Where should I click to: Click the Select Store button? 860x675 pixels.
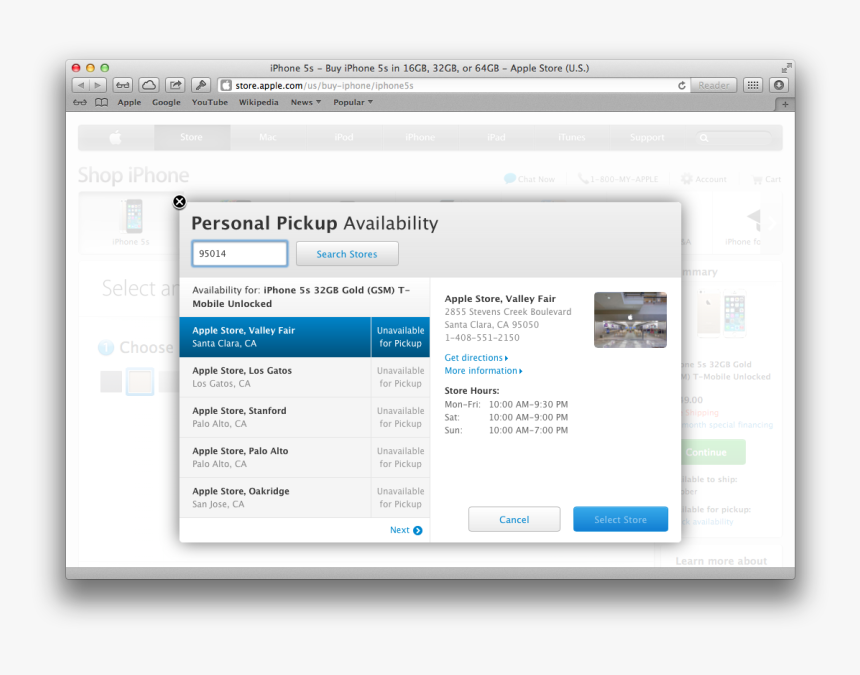coord(620,519)
